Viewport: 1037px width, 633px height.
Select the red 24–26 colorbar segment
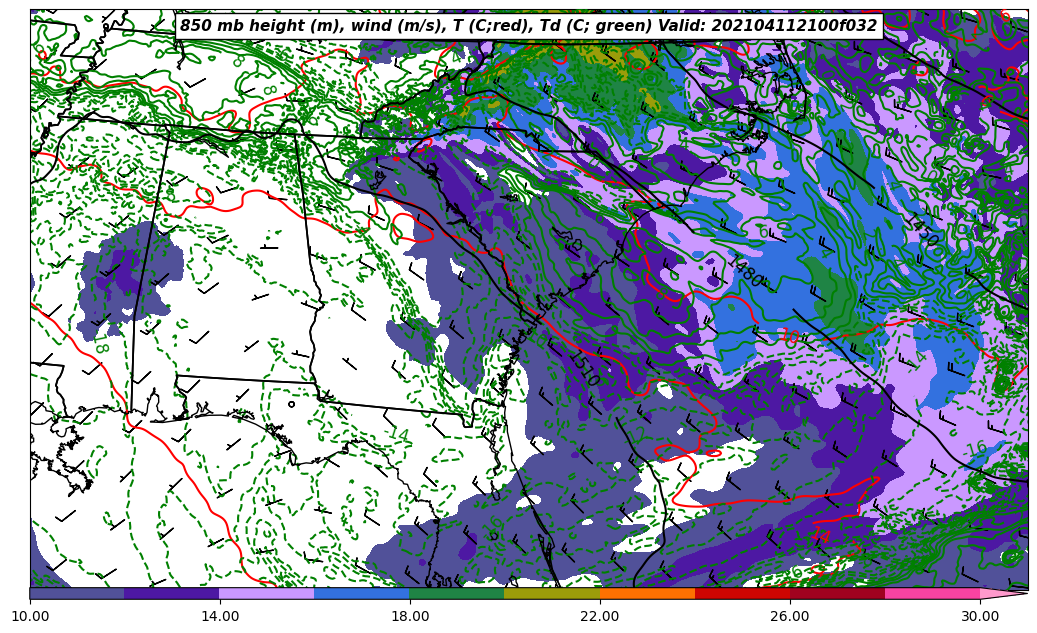(x=742, y=593)
